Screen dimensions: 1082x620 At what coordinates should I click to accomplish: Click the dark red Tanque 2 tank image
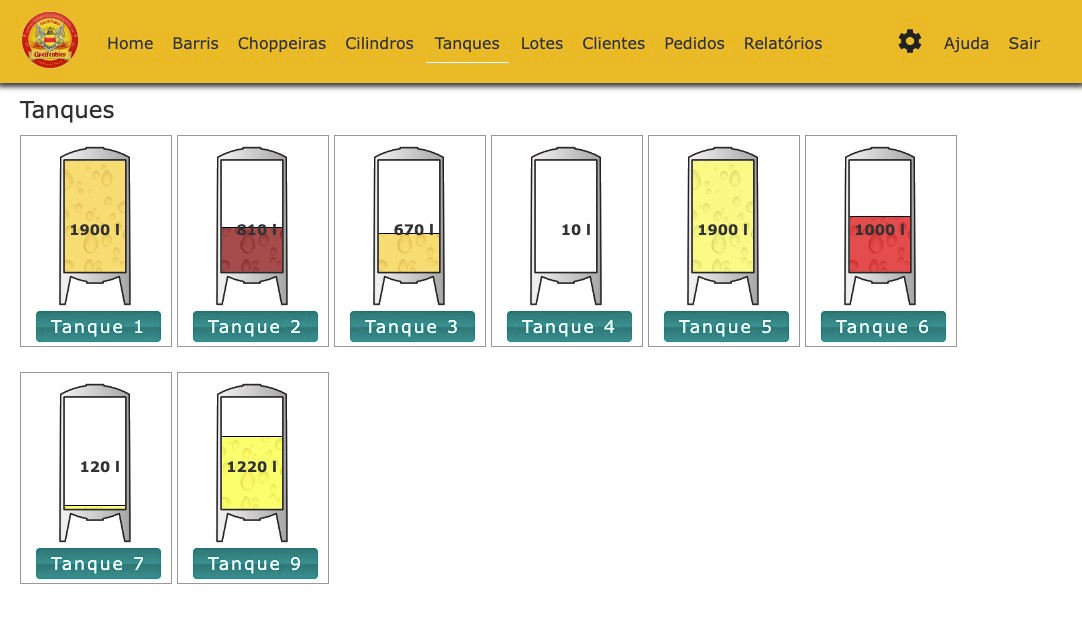click(252, 225)
